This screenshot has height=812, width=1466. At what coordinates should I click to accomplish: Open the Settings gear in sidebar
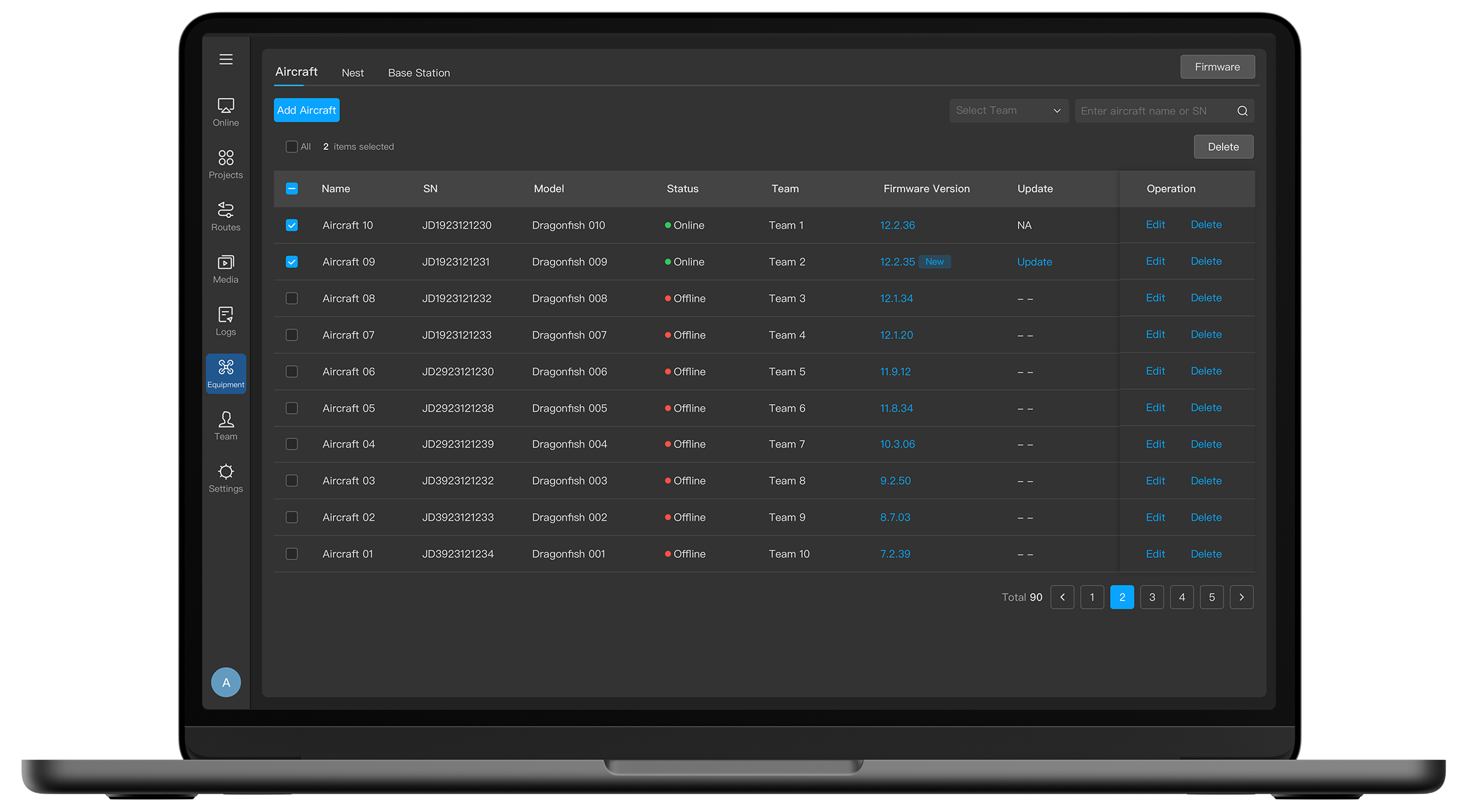coord(226,478)
